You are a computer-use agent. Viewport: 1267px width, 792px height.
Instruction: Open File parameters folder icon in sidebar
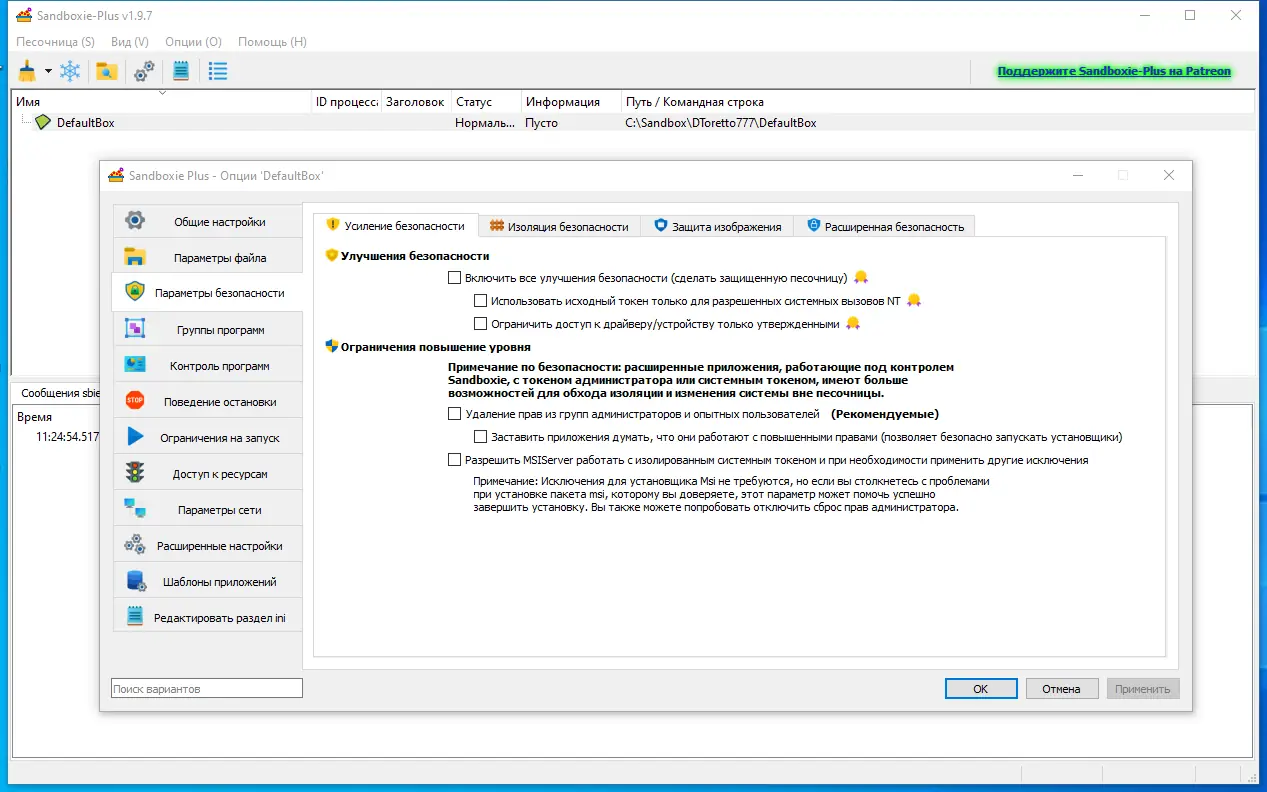[x=135, y=257]
